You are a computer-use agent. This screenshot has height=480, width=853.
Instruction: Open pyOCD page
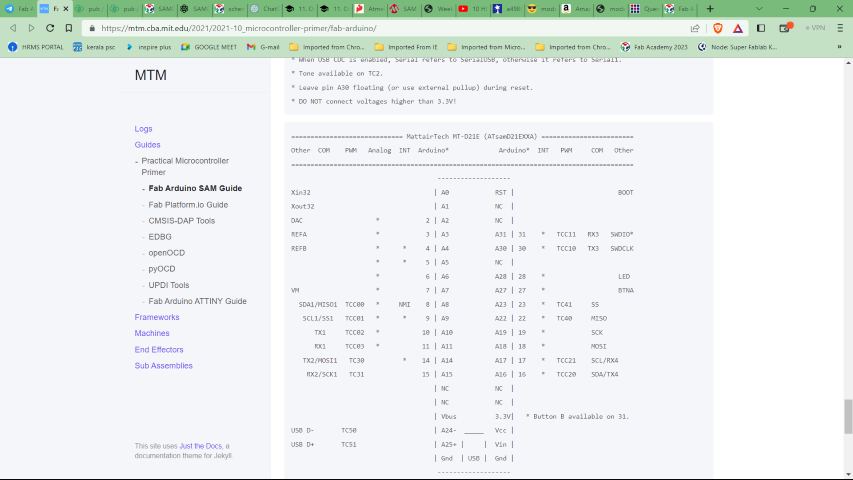[162, 269]
